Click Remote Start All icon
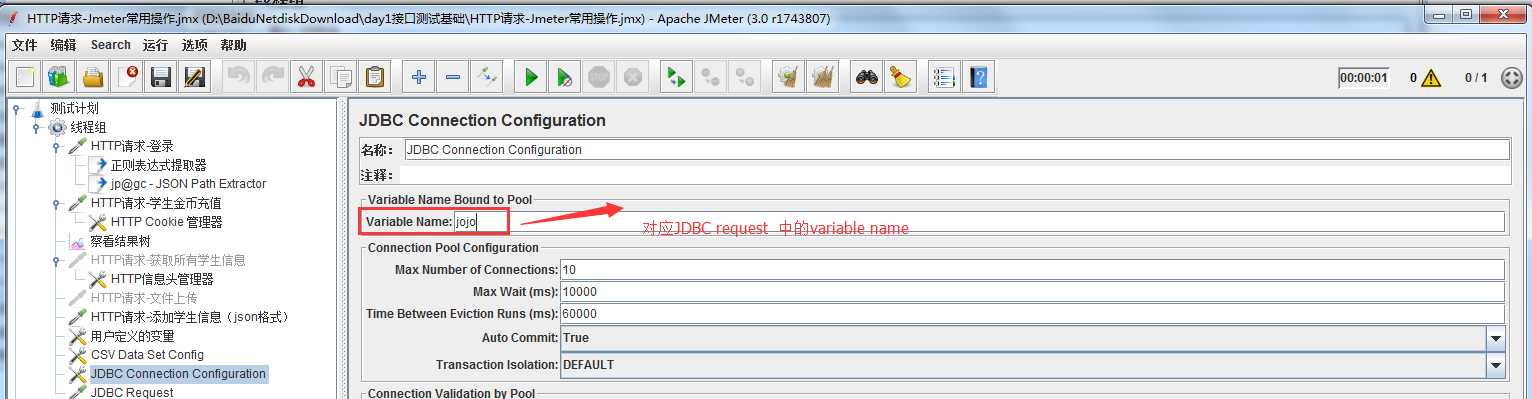Screen dimensions: 1532x399 pyautogui.click(x=677, y=77)
